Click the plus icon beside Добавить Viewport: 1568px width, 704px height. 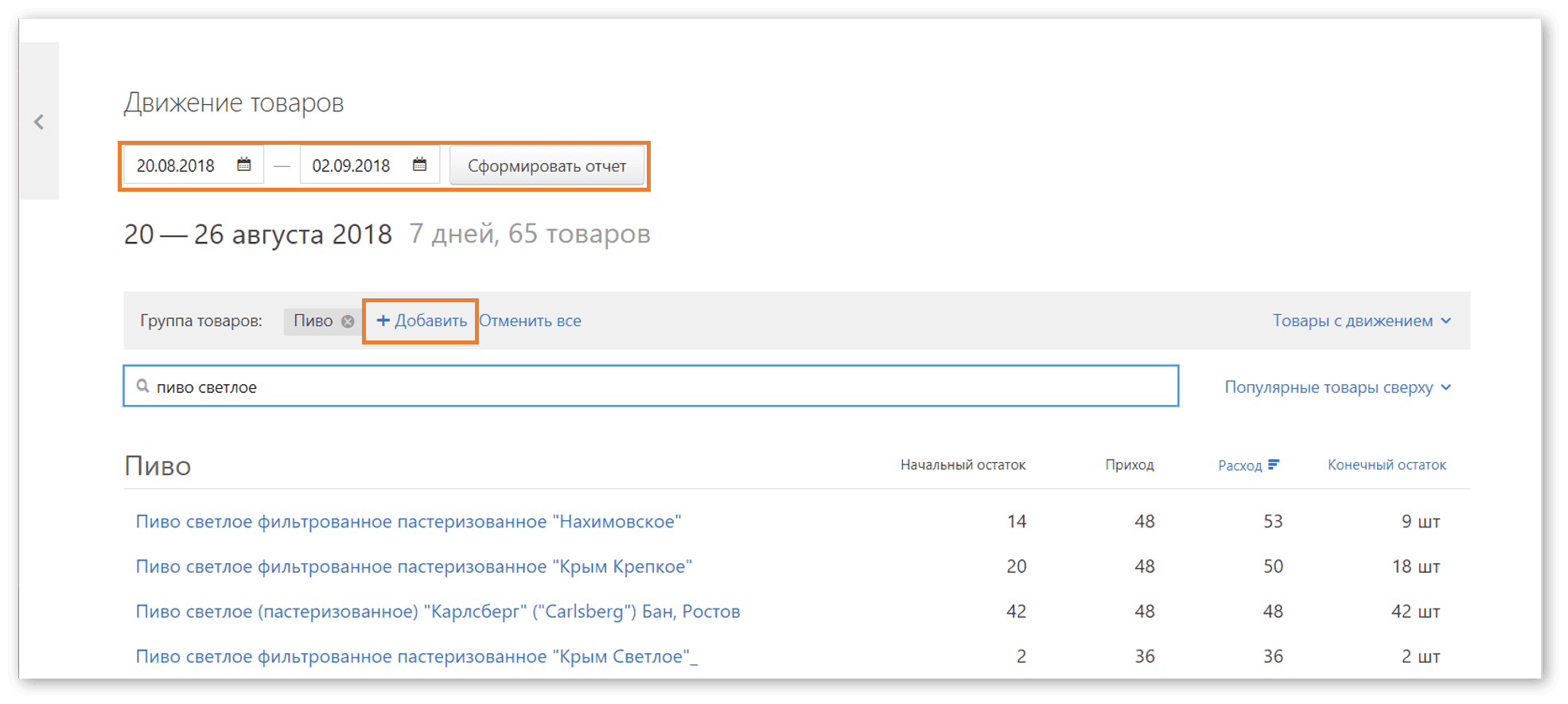(383, 321)
